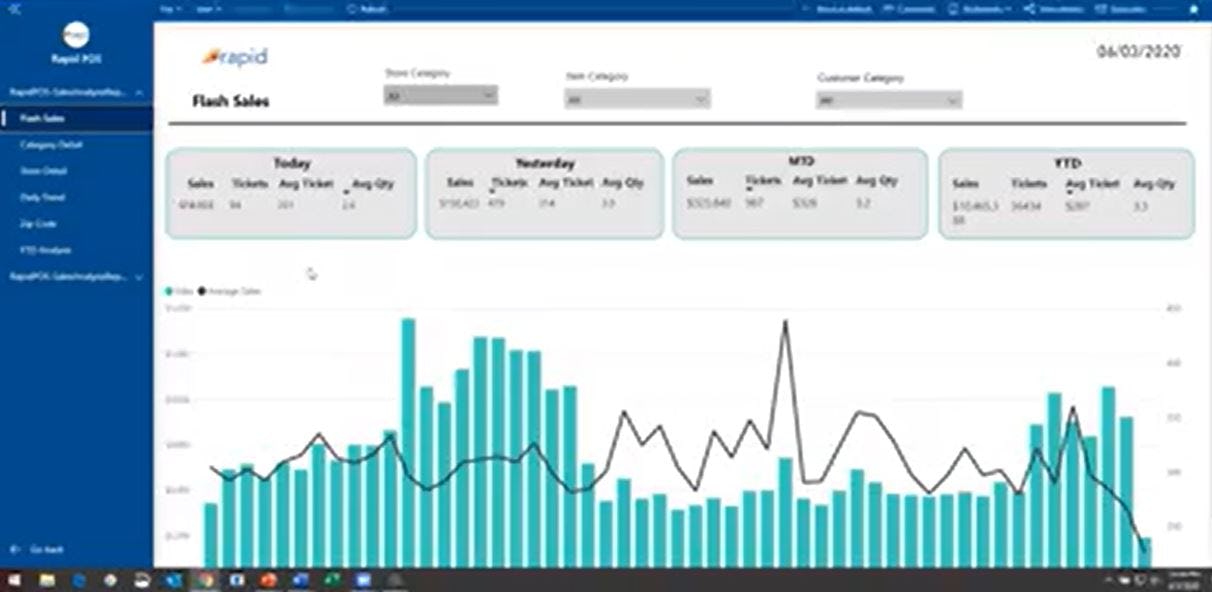1212x592 pixels.
Task: Click the Rapid POS logo in the sidebar
Action: (74, 32)
